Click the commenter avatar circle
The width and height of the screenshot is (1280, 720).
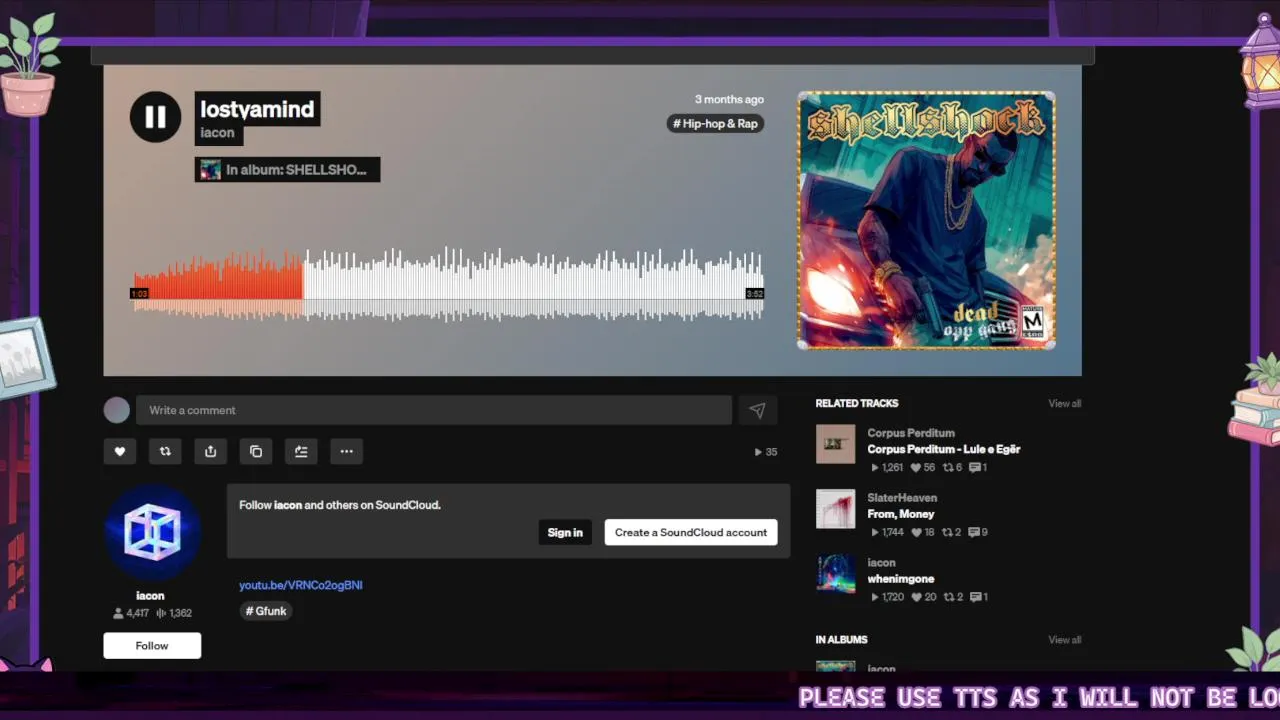pos(117,410)
